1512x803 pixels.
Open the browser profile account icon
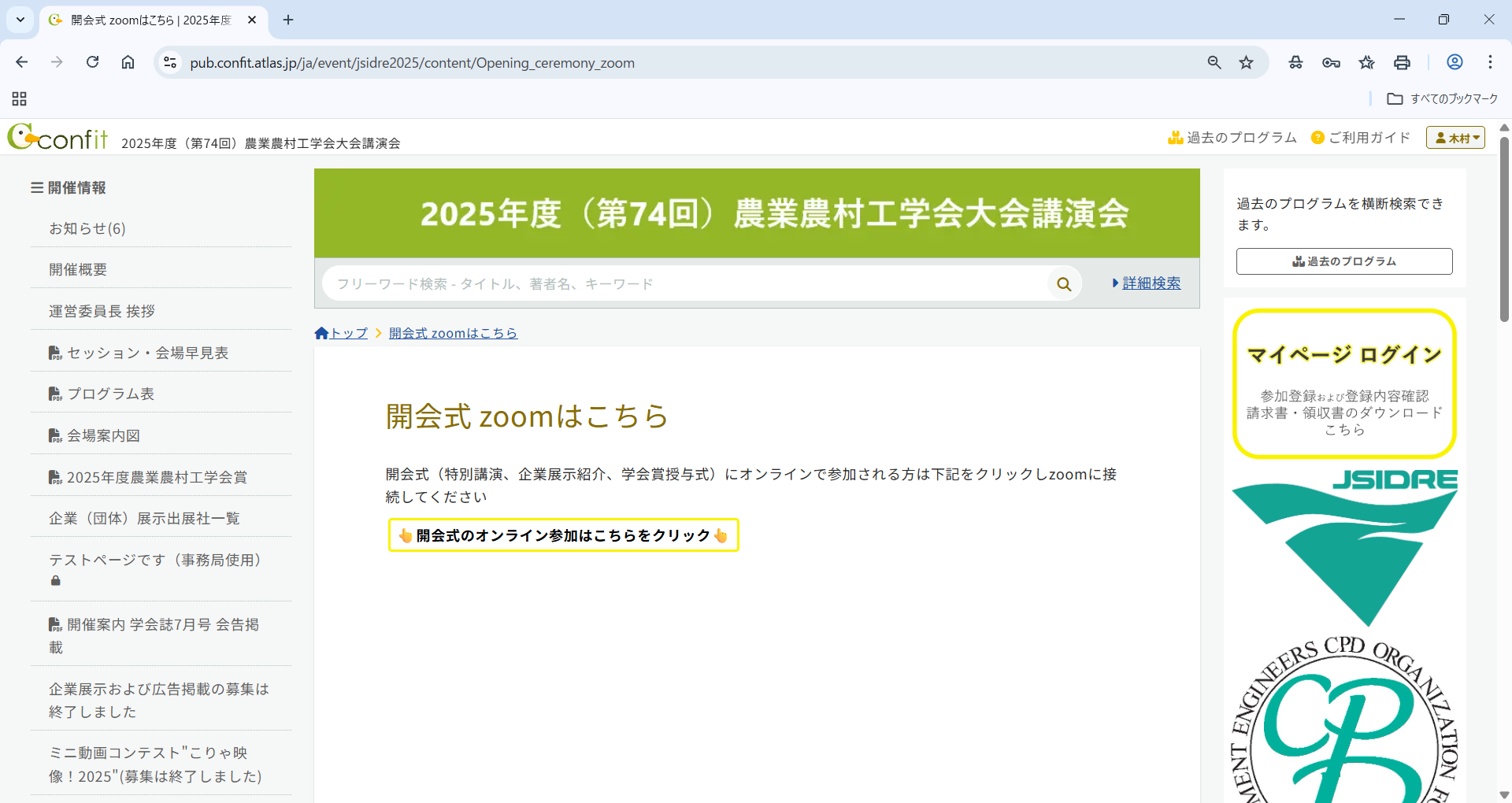tap(1455, 62)
